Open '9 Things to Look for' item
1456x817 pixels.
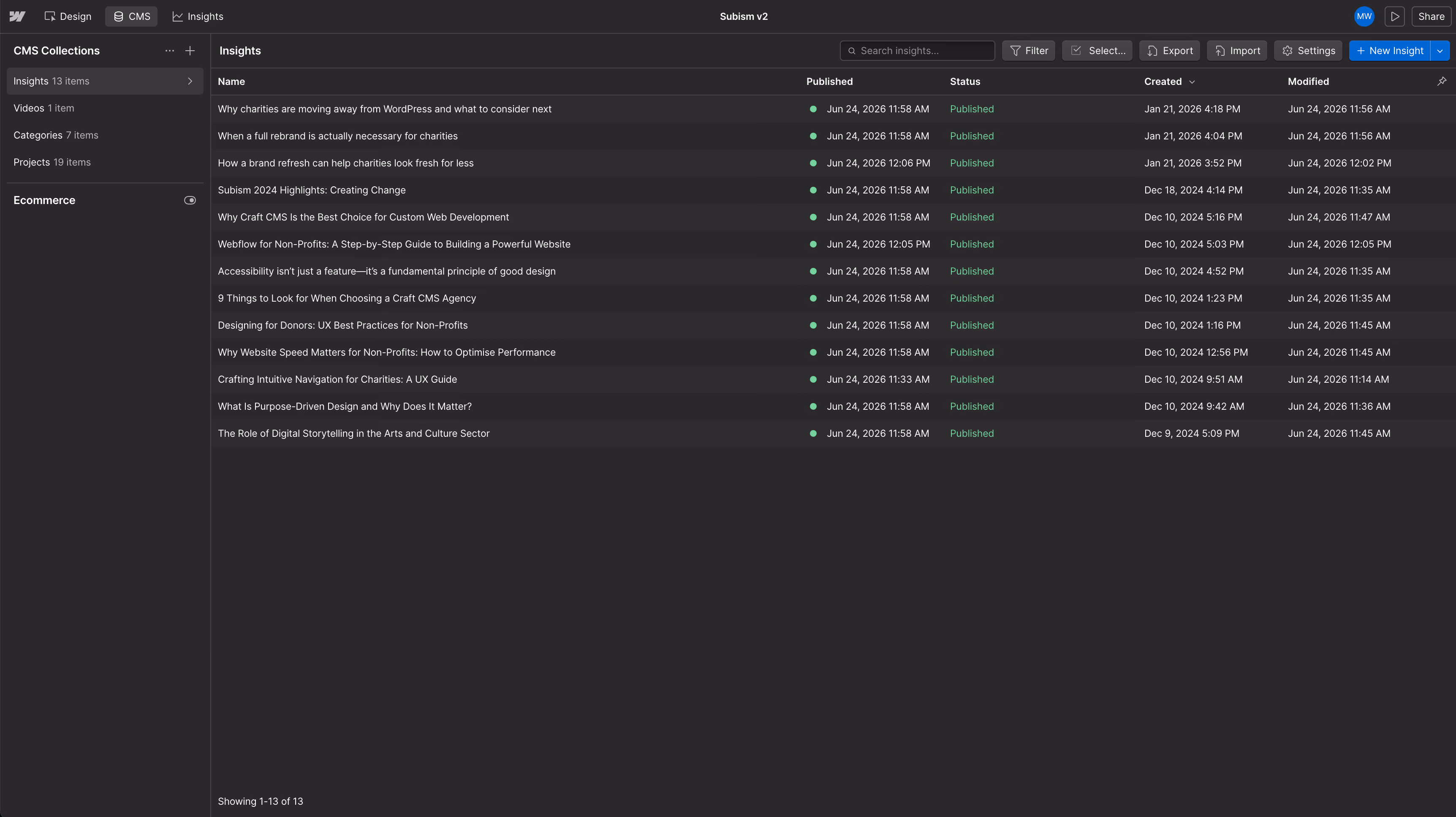click(x=347, y=299)
